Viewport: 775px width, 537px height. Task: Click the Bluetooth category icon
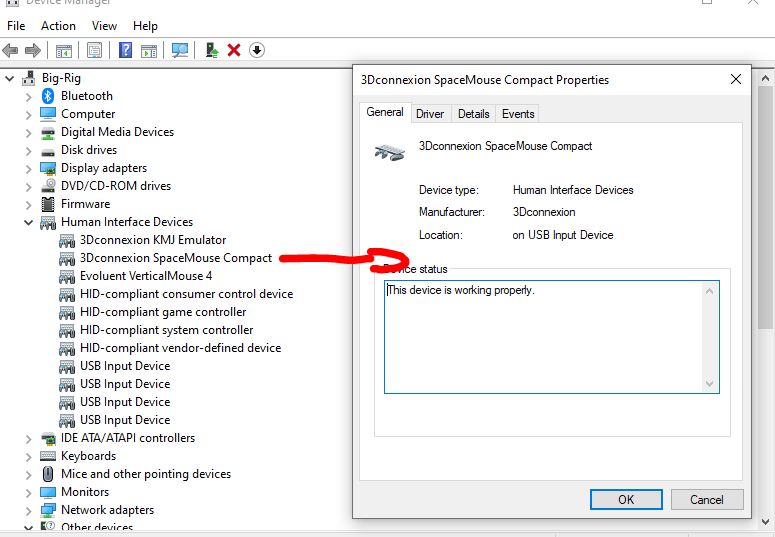(47, 96)
